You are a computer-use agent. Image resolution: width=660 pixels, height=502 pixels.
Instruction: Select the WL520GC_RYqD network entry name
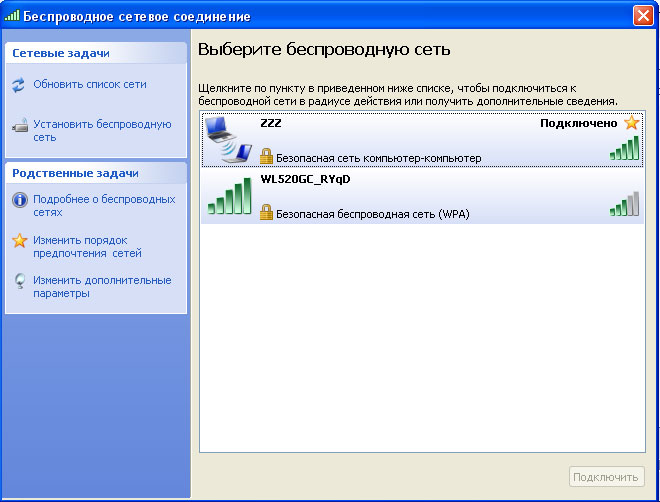[304, 179]
